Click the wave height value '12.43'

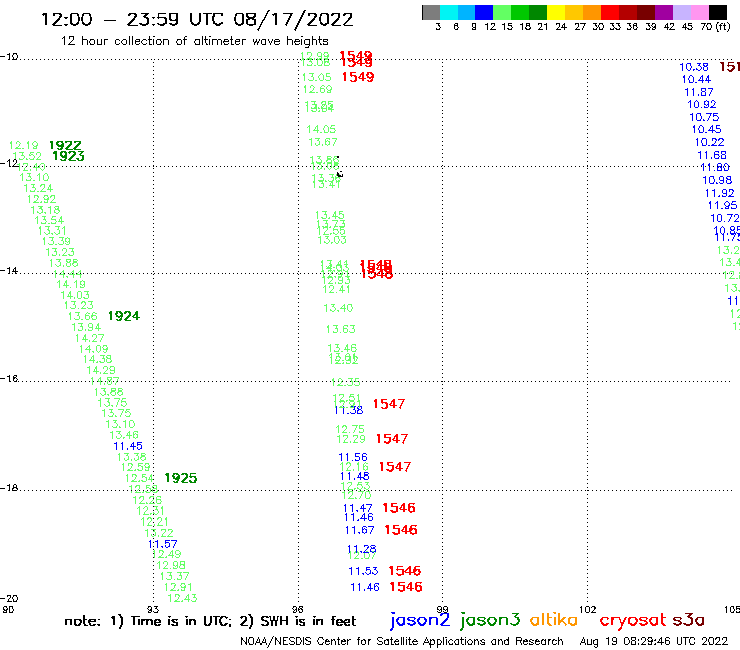[182, 598]
